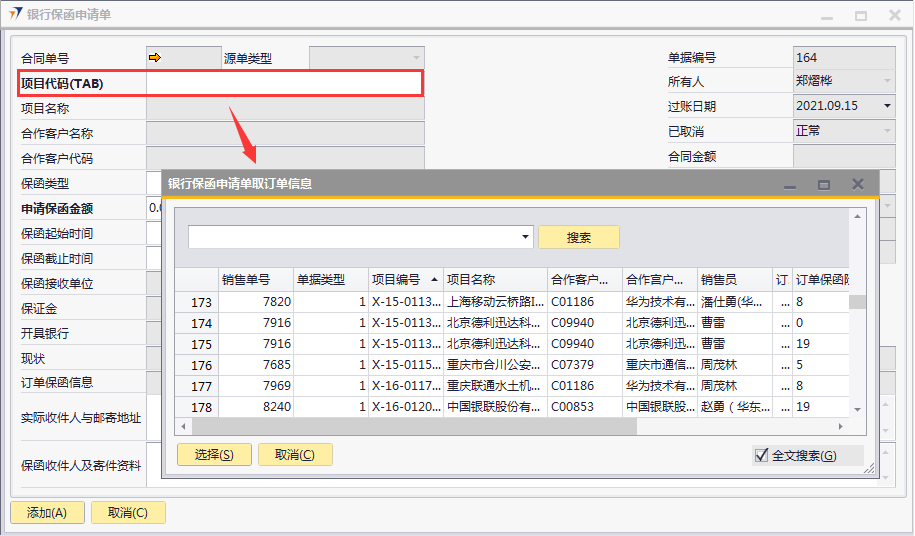Open the 源单类型 dropdown

coord(416,59)
